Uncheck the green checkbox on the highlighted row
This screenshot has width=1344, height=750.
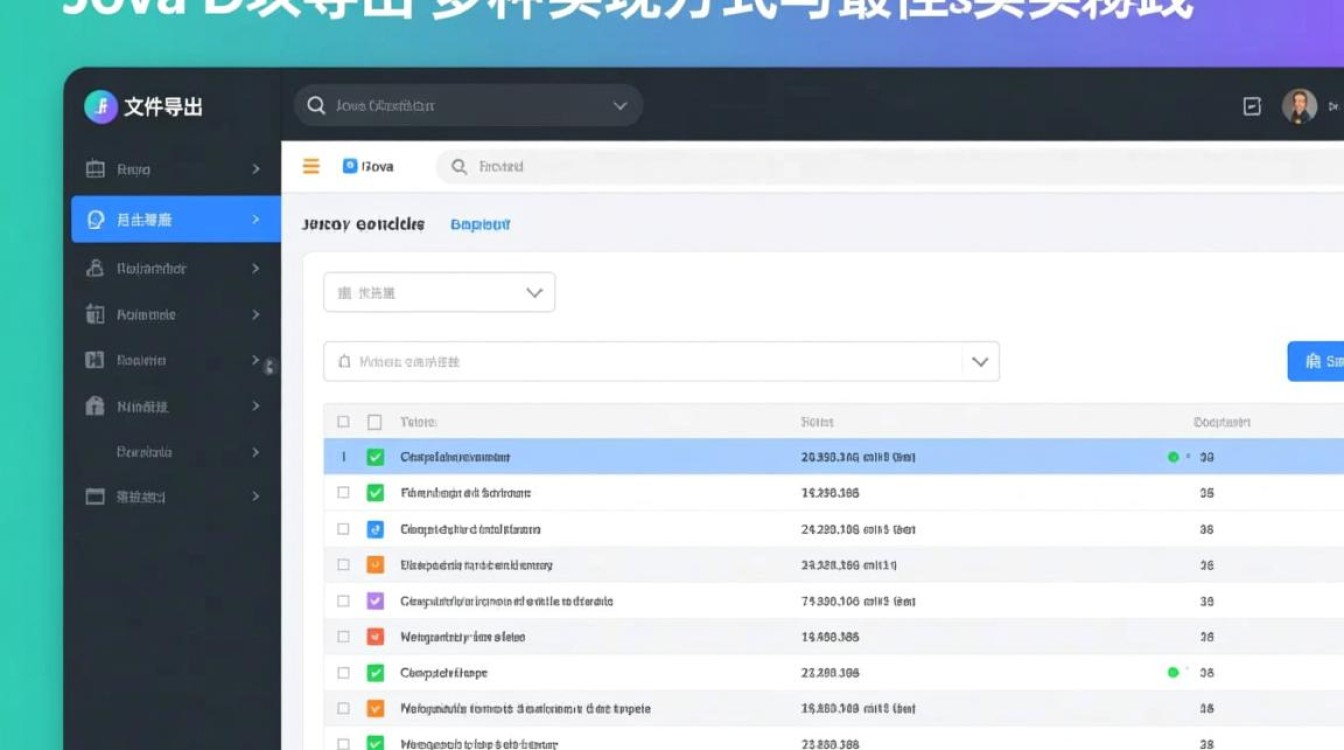click(x=375, y=456)
